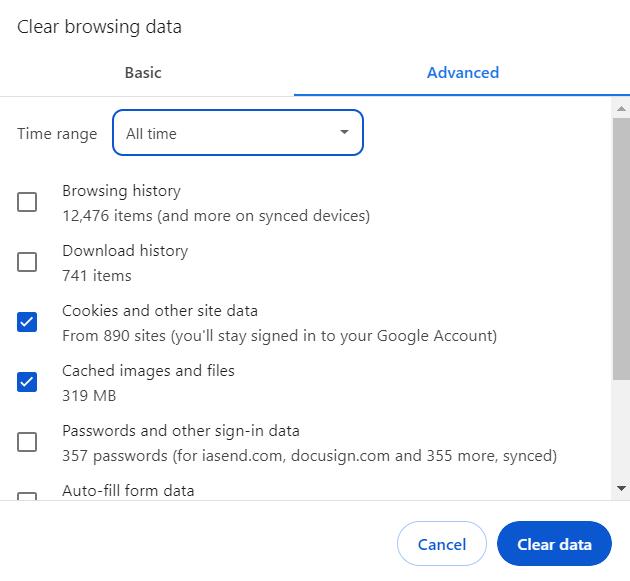Screen dimensions: 630x581
Task: Click the 'Cookies and other site data' label
Action: pyautogui.click(x=160, y=311)
